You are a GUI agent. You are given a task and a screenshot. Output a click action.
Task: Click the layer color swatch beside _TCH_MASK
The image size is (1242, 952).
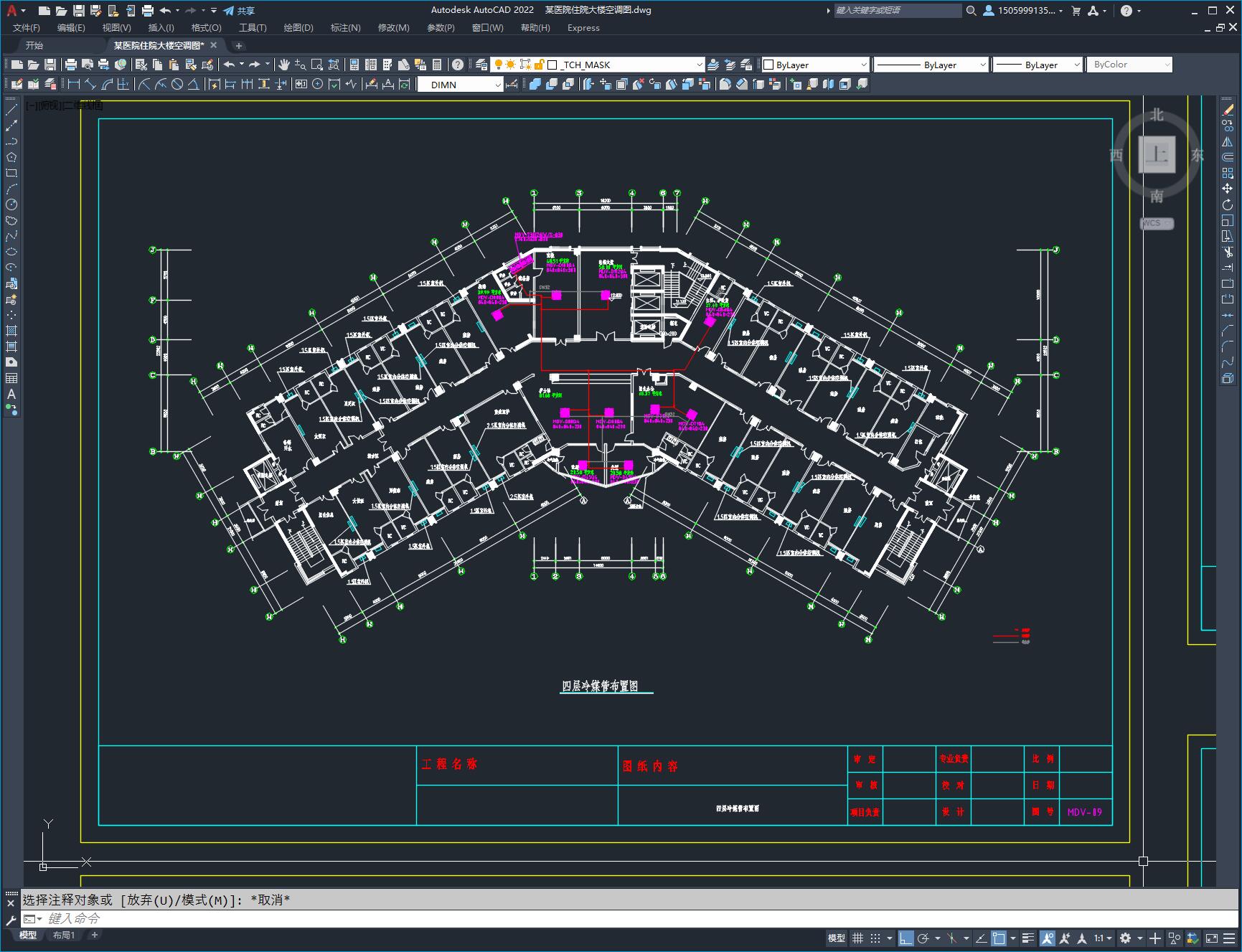(x=552, y=65)
